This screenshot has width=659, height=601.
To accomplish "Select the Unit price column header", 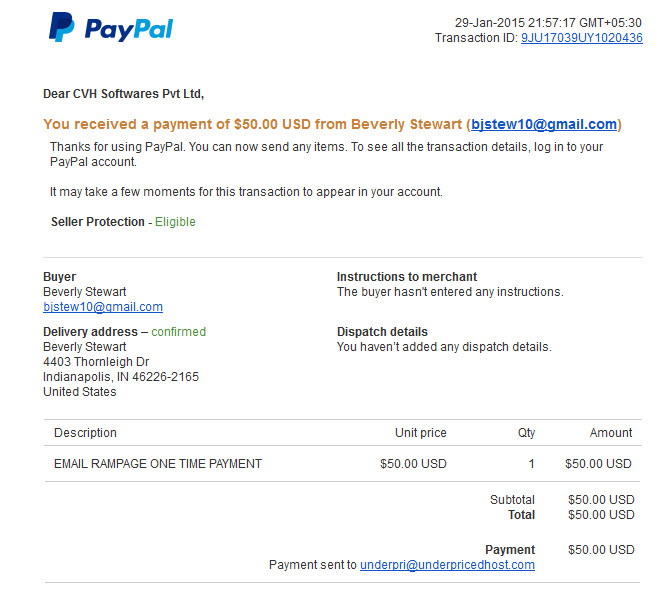I will click(421, 432).
